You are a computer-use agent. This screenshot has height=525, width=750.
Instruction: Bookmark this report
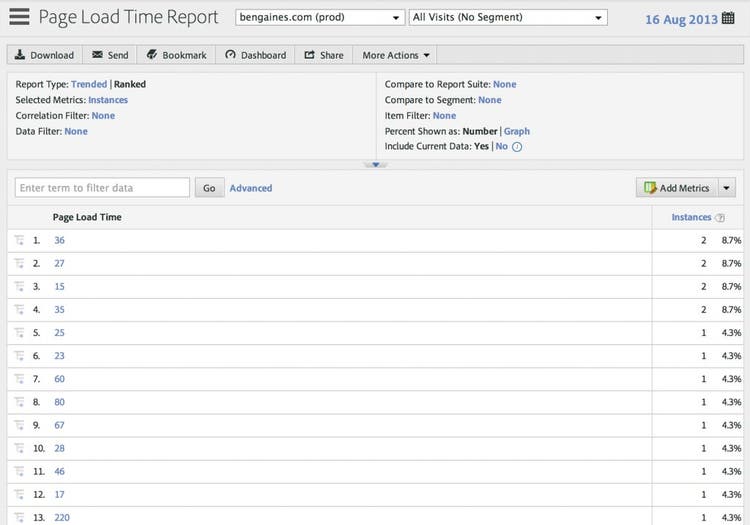coord(177,55)
